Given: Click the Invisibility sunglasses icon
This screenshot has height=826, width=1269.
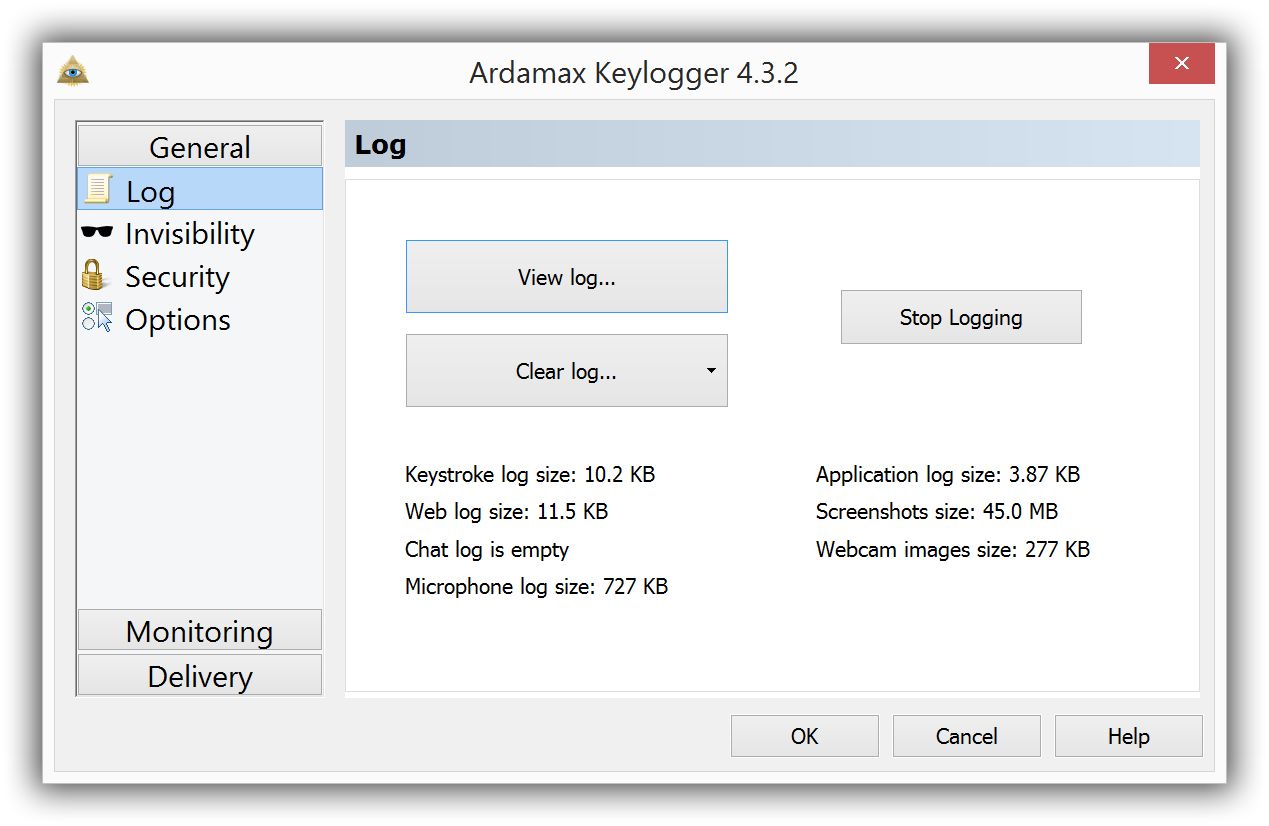Looking at the screenshot, I should pos(97,233).
